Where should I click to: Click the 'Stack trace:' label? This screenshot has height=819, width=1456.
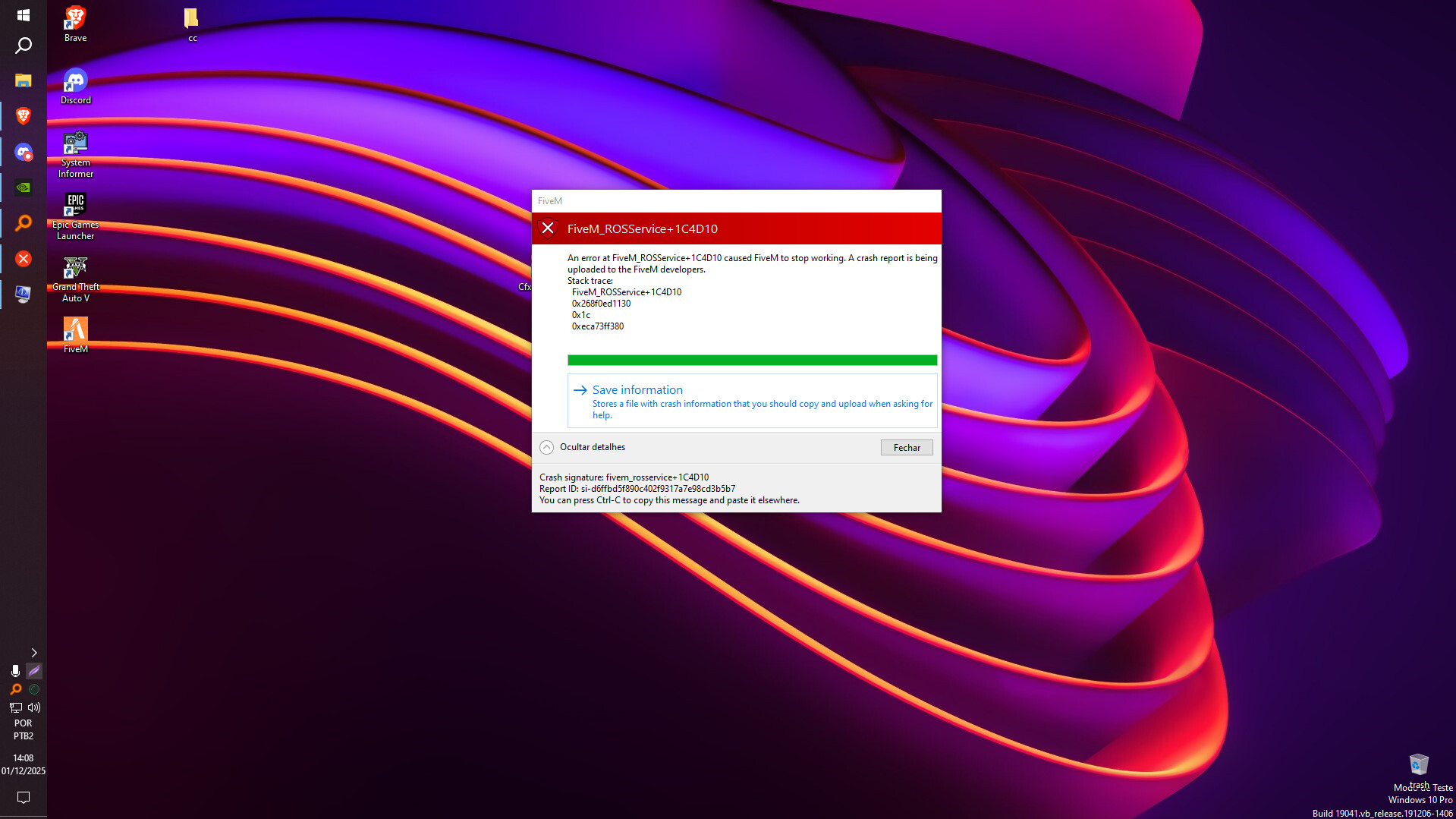pos(590,281)
